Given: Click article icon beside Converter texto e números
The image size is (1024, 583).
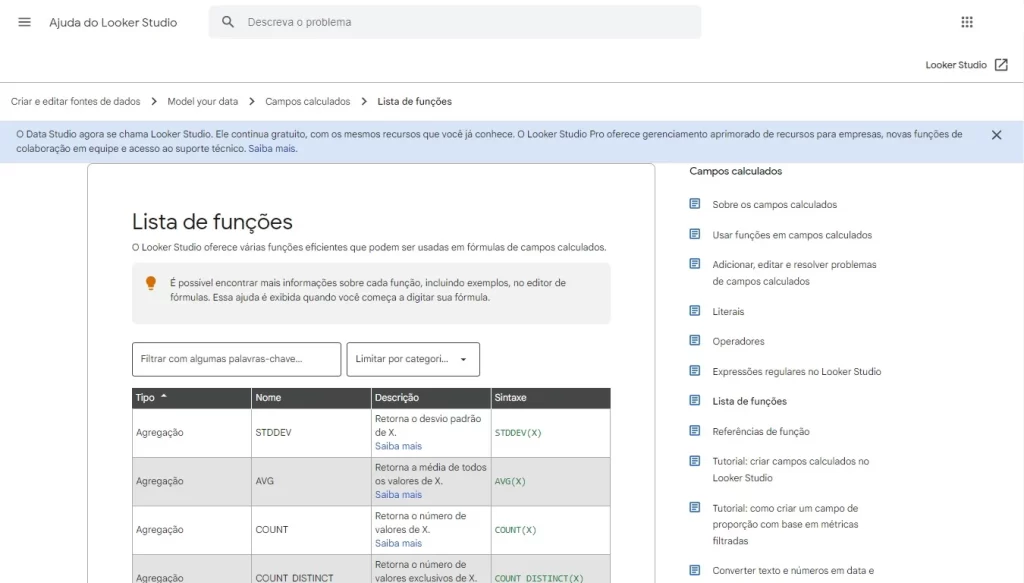Looking at the screenshot, I should pos(695,570).
